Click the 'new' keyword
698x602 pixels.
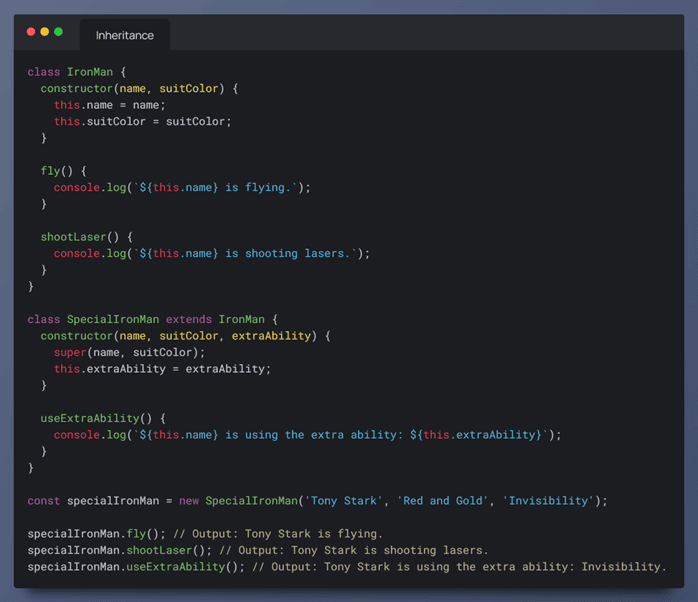[189, 501]
